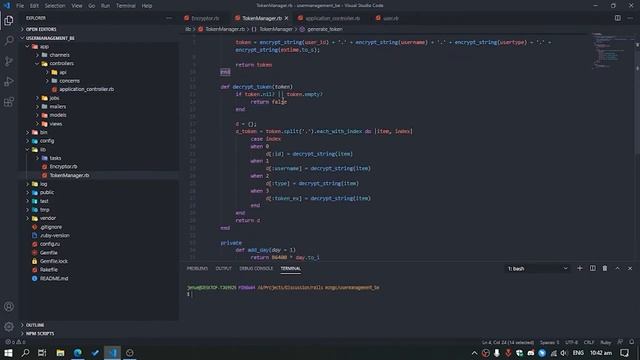Image resolution: width=640 pixels, height=360 pixels.
Task: Open Microsoft Edge from taskbar
Action: 78,353
